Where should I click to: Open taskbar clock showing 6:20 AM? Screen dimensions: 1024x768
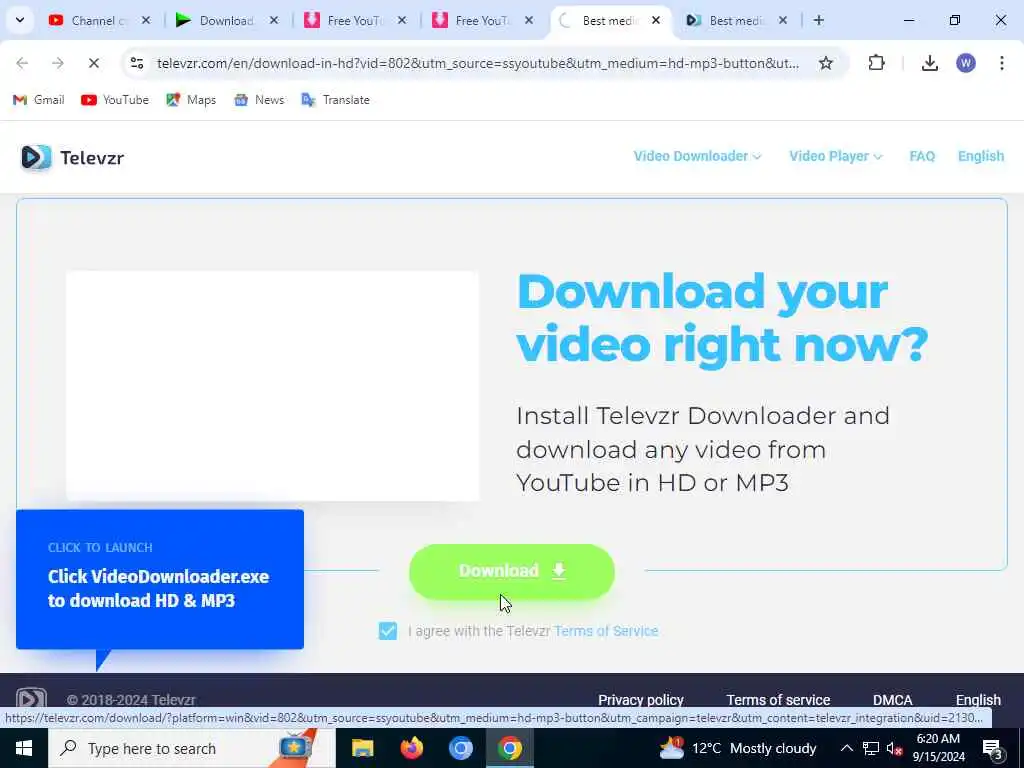[938, 748]
